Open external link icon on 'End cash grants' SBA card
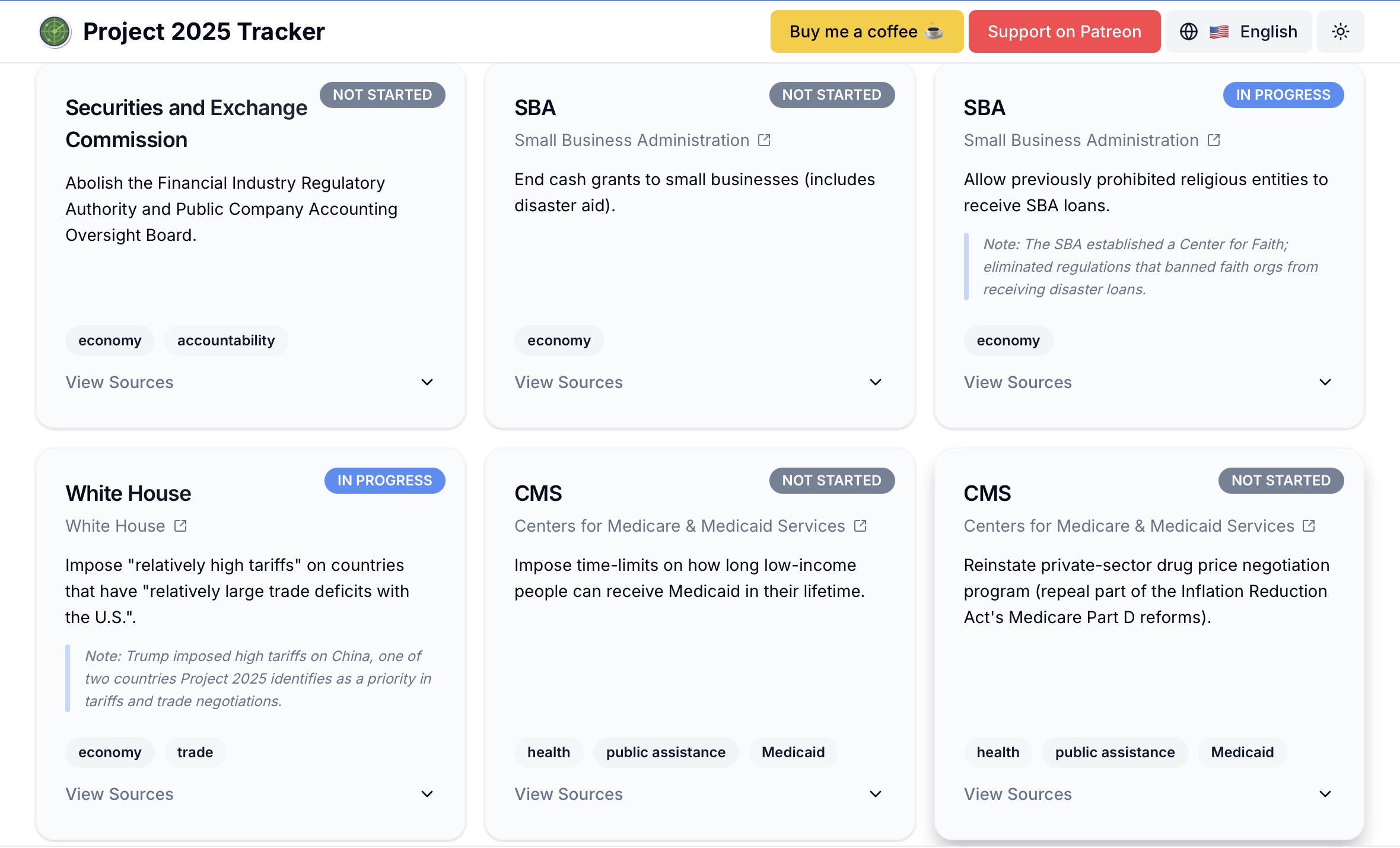Screen dimensions: 1400x848 pos(764,140)
